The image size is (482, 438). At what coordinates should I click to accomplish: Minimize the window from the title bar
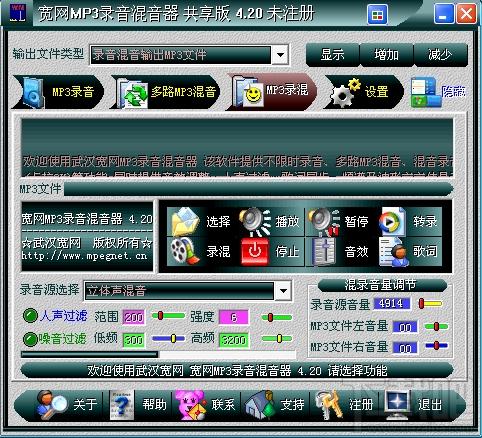(x=444, y=14)
